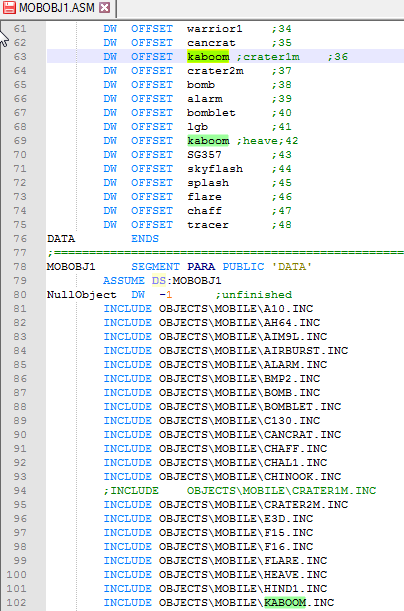Click the highlighted KABOOM on line 102
Image resolution: width=404 pixels, height=611 pixels.
[x=285, y=602]
